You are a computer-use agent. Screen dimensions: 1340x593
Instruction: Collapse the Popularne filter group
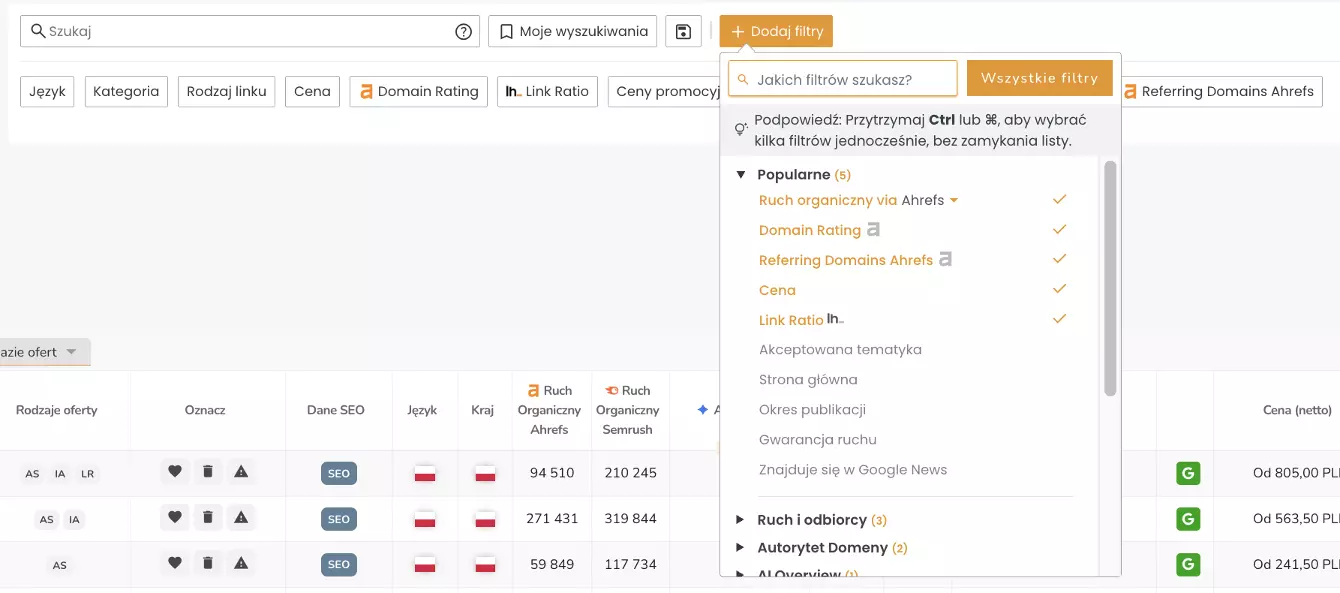(741, 174)
